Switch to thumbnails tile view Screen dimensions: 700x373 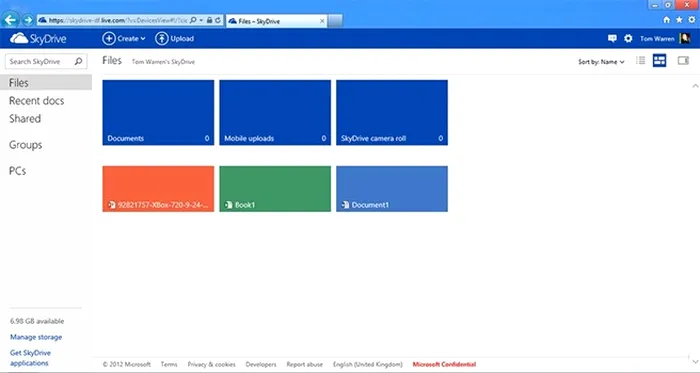pyautogui.click(x=659, y=61)
